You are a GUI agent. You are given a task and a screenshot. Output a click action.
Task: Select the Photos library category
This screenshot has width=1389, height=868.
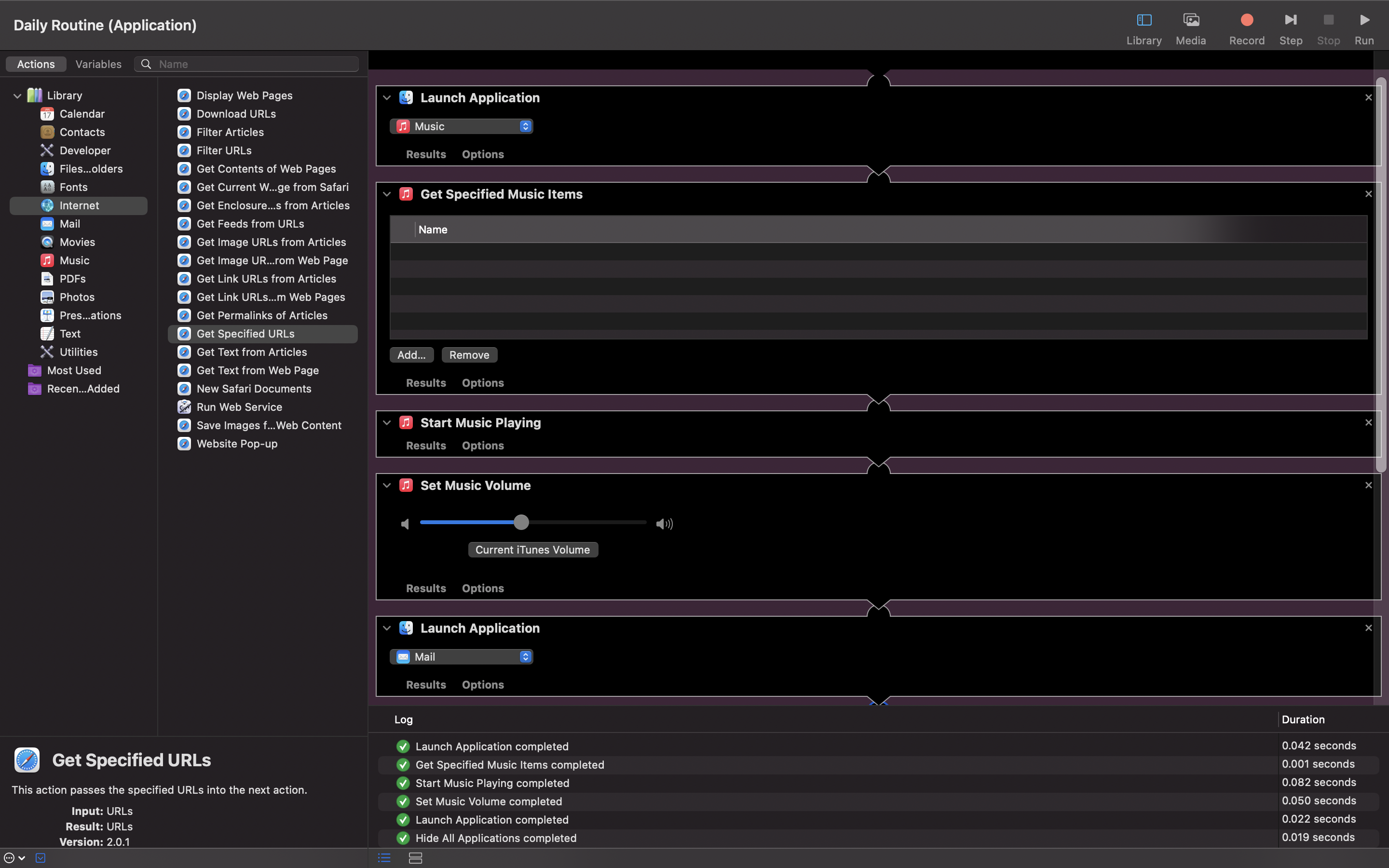point(79,298)
